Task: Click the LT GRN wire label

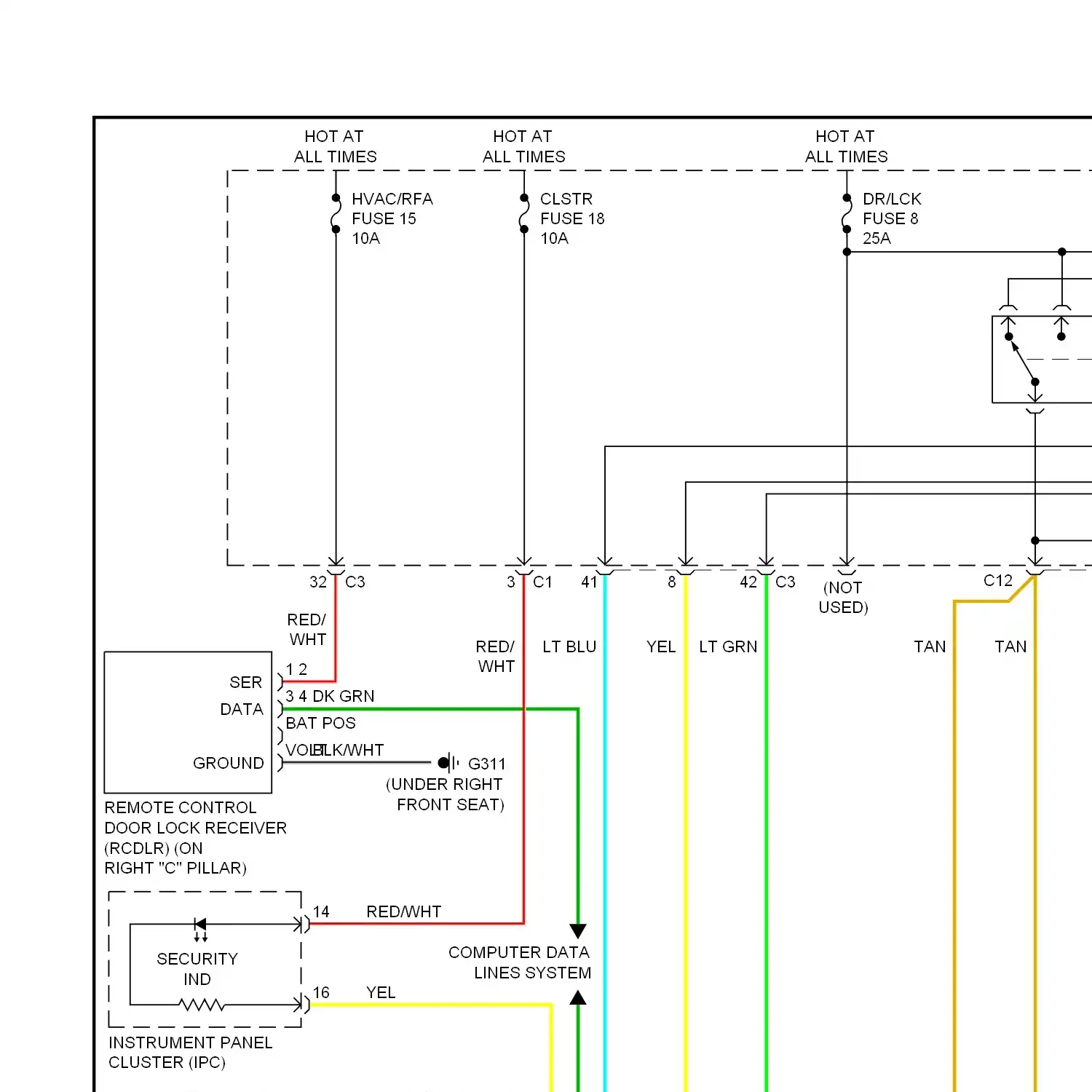Action: coord(728,646)
